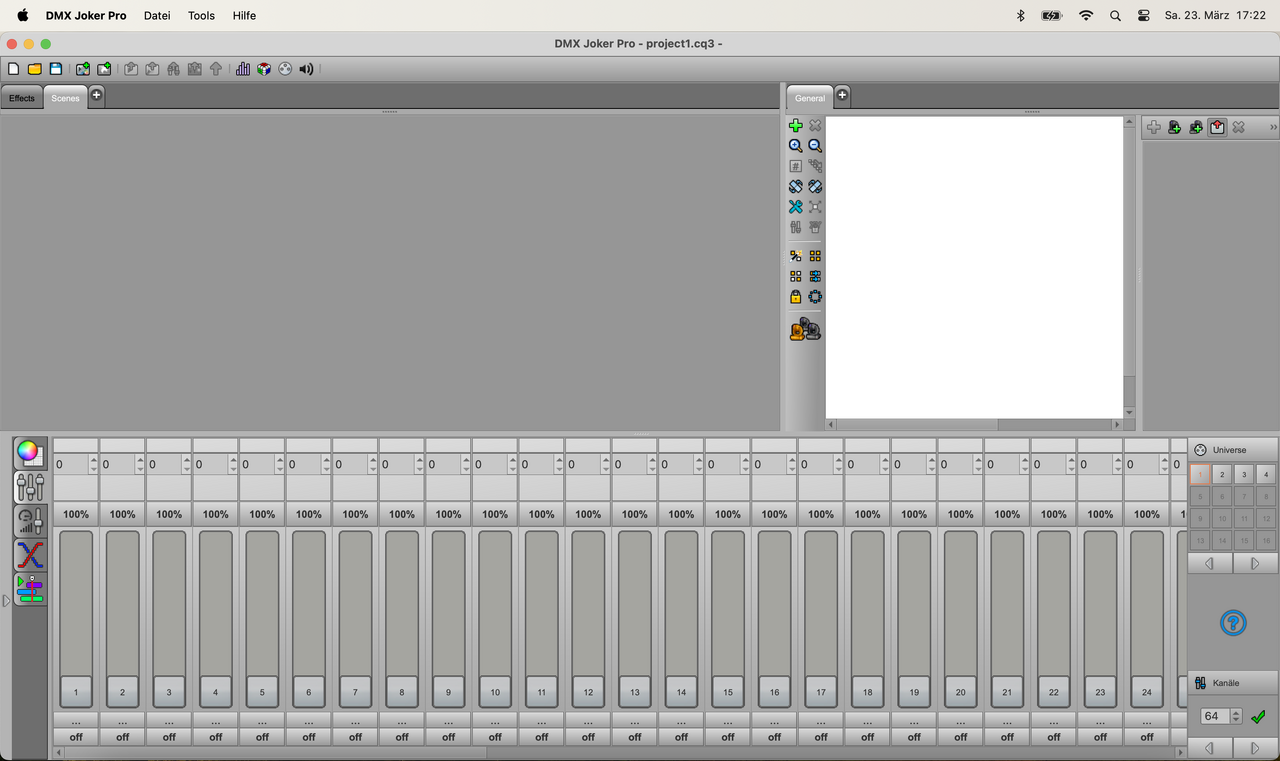Viewport: 1280px width, 761px height.
Task: Click the fixture with green plus icon
Action: 1175,127
